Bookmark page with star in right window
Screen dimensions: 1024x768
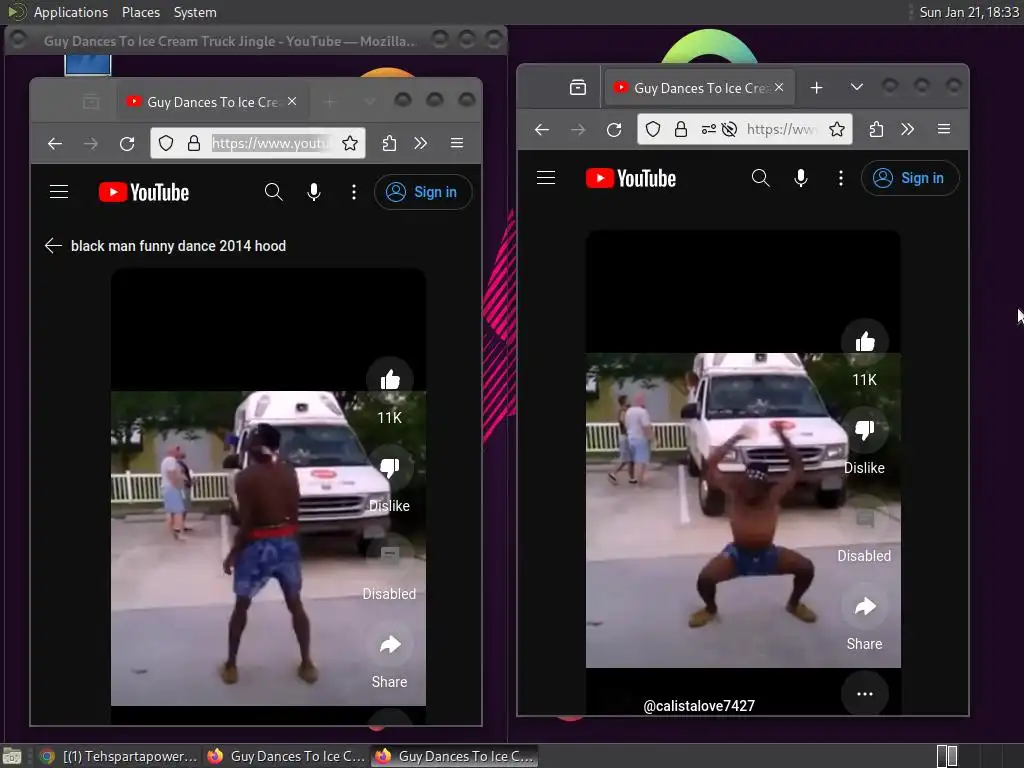(x=837, y=129)
